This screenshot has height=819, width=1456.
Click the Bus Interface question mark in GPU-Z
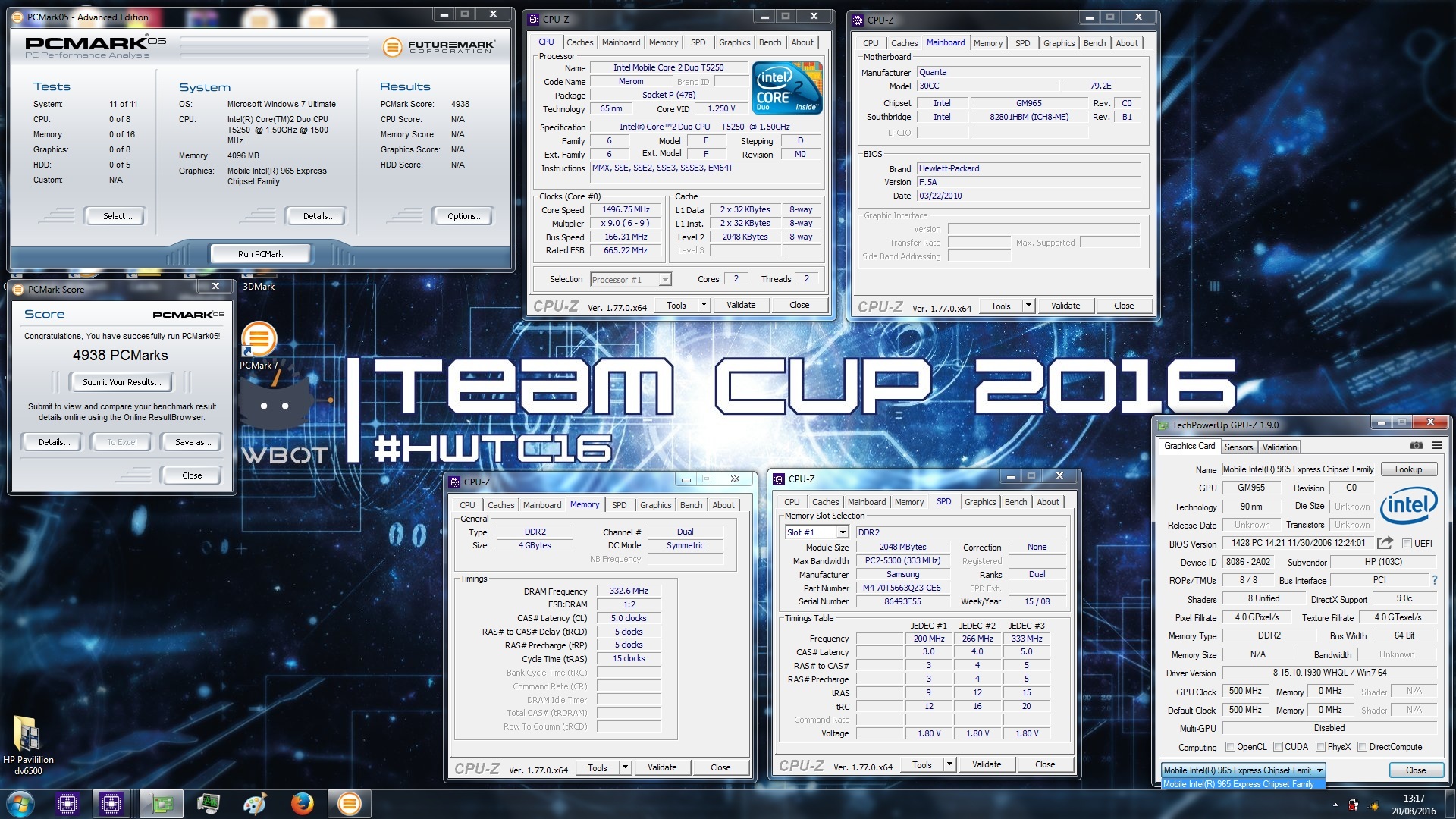[1434, 580]
